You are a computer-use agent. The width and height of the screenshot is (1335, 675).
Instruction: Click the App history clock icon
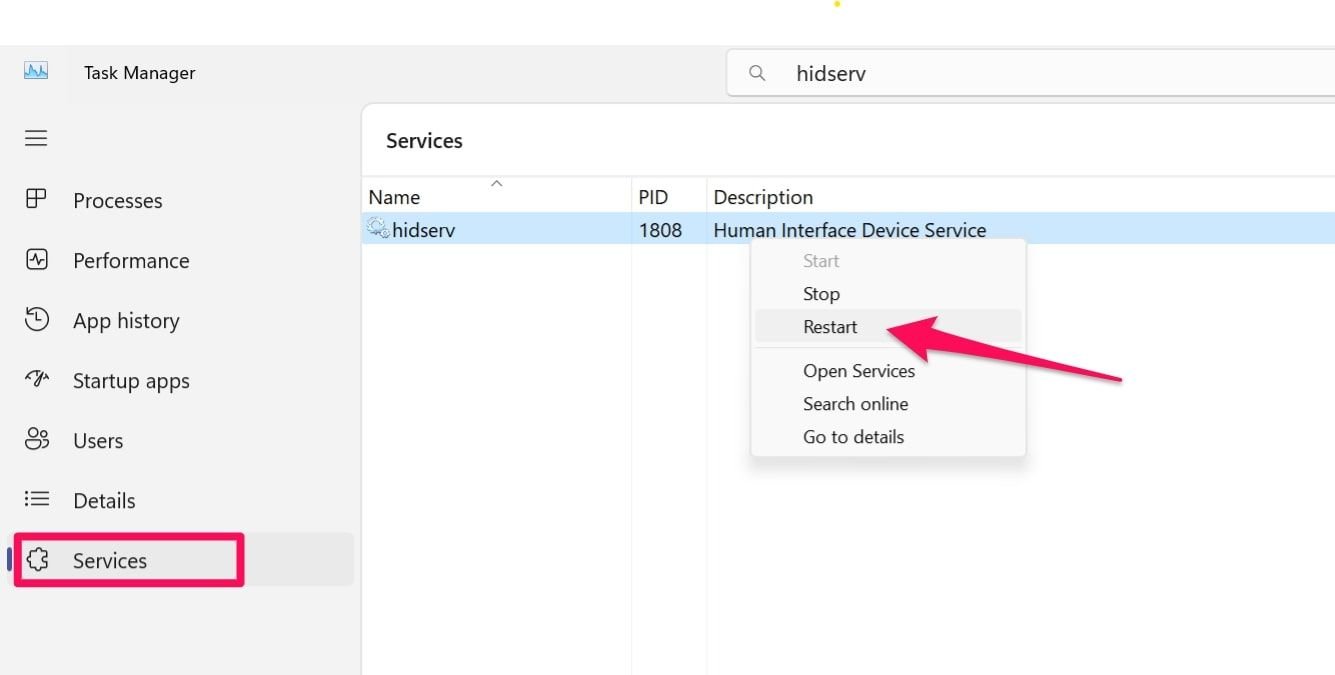point(36,320)
